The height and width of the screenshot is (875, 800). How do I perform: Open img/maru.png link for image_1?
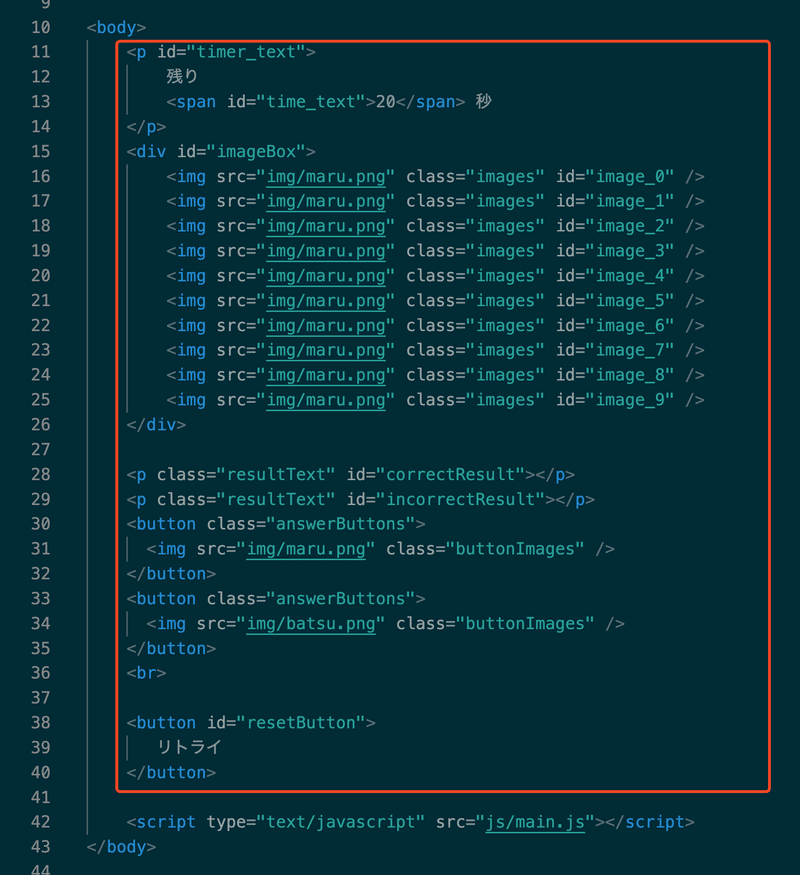pos(326,201)
